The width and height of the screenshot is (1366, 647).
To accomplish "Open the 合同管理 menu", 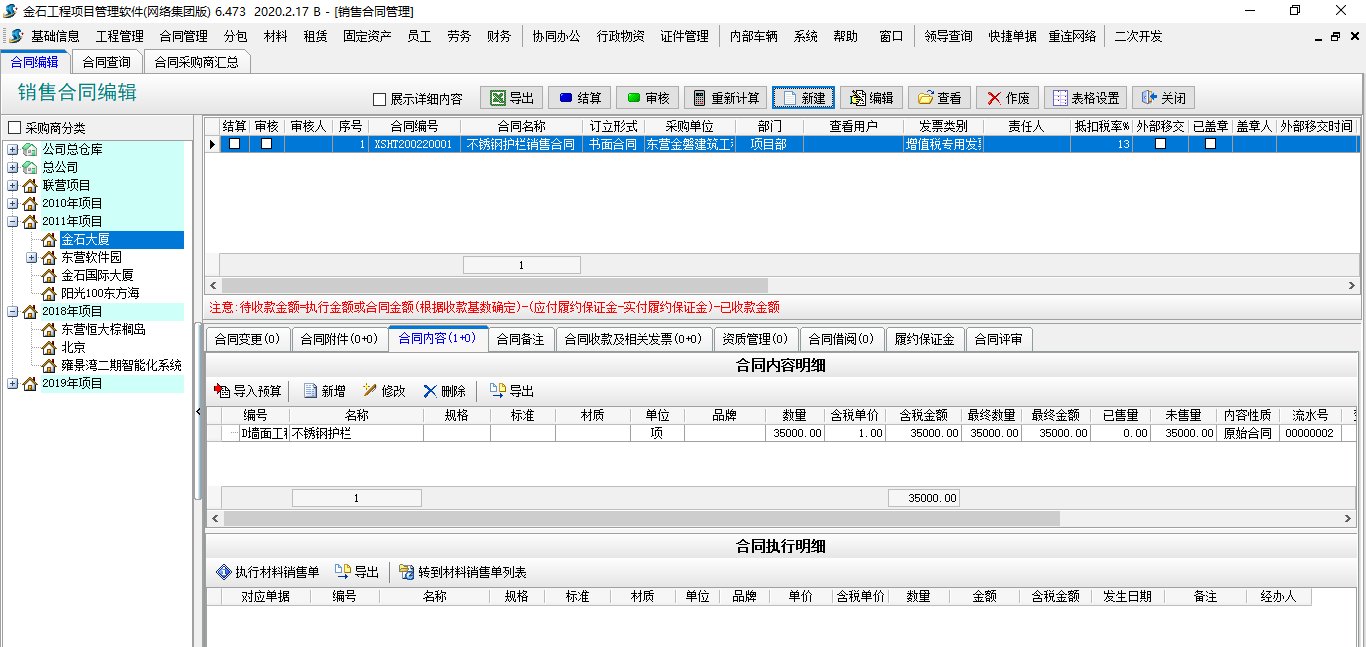I will coord(183,36).
